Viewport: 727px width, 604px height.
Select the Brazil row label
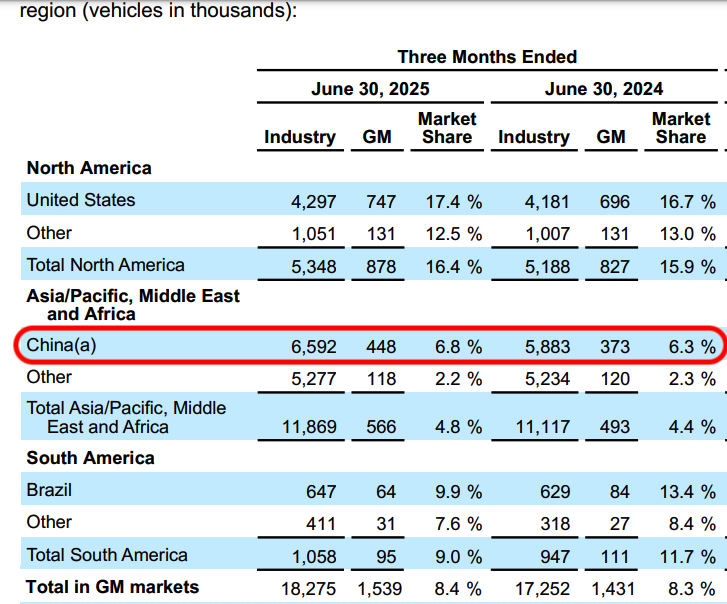49,491
